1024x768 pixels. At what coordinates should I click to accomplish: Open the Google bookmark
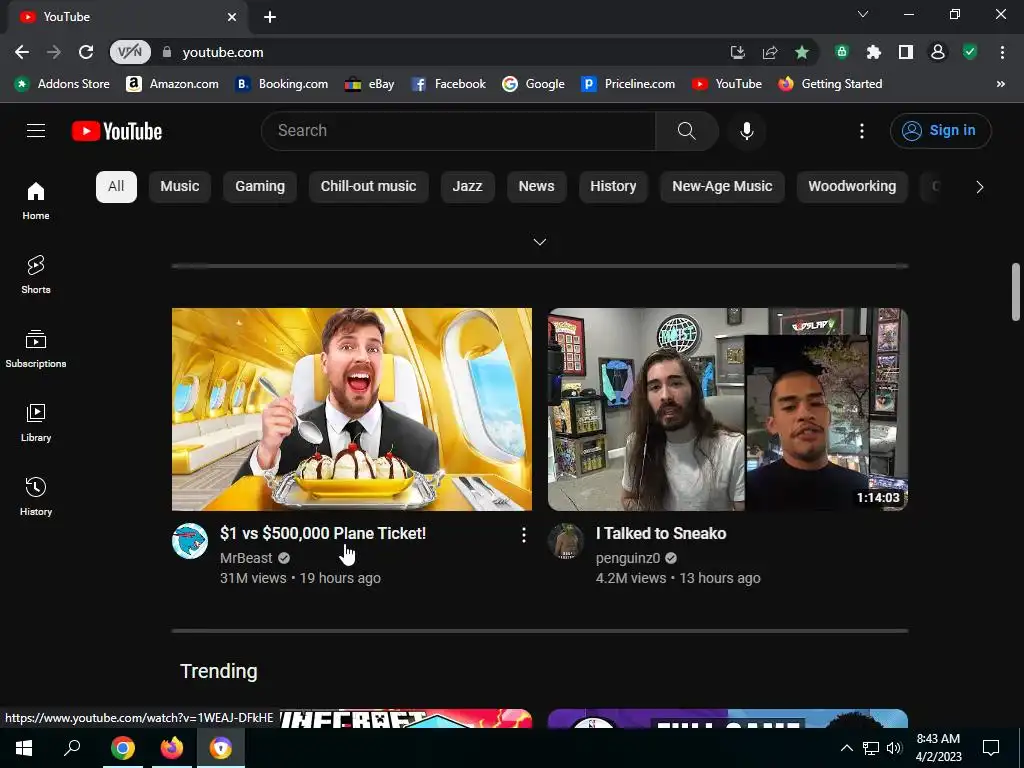click(534, 84)
